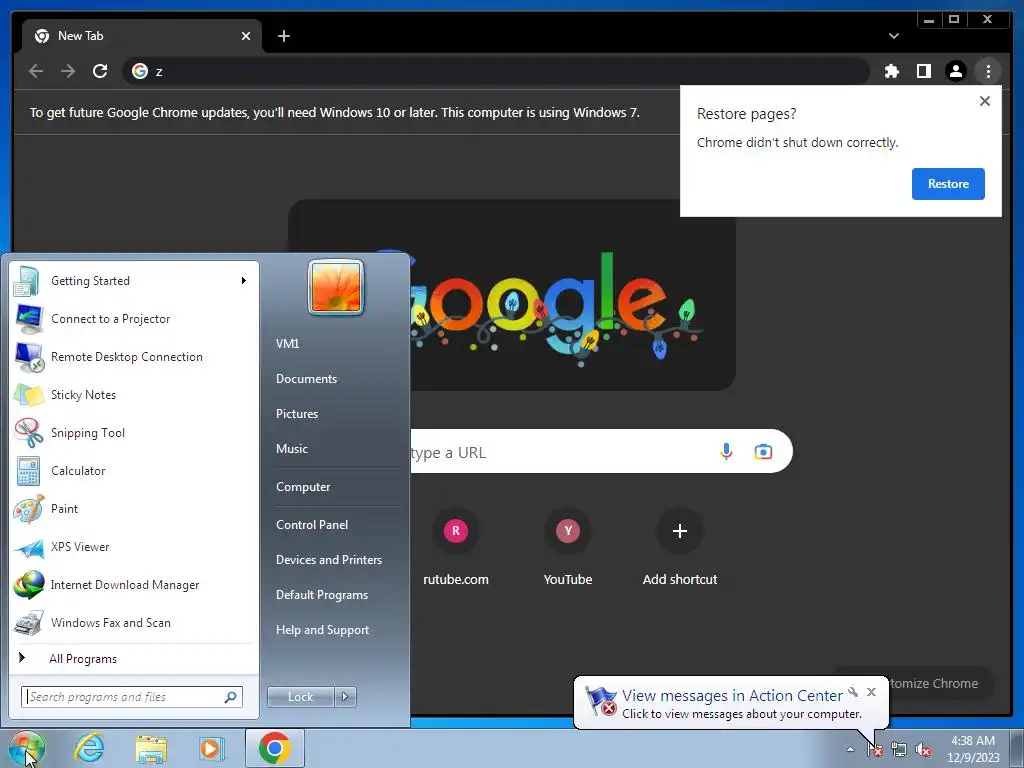Click the Snipping Tool scissors icon

coord(28,433)
